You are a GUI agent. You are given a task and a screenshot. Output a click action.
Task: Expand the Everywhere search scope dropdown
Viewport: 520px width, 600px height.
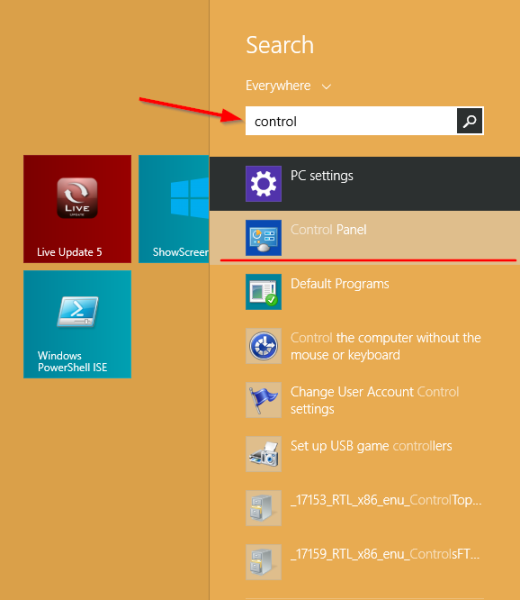click(288, 86)
